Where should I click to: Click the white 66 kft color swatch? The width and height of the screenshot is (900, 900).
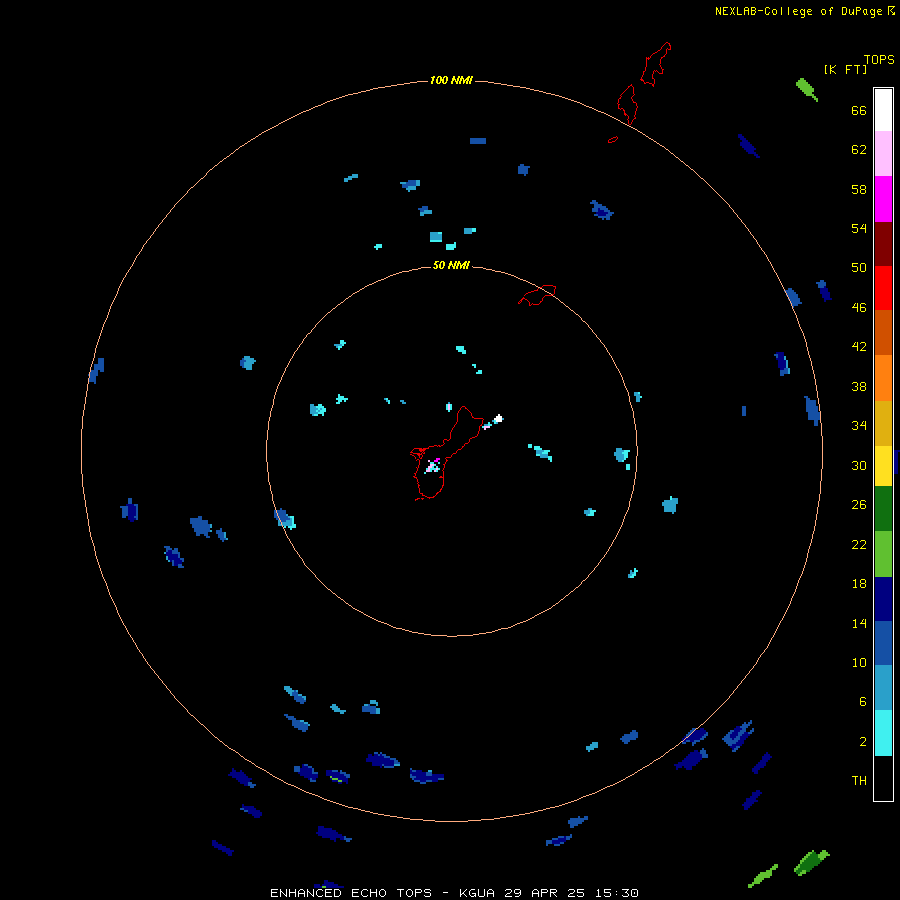click(883, 110)
